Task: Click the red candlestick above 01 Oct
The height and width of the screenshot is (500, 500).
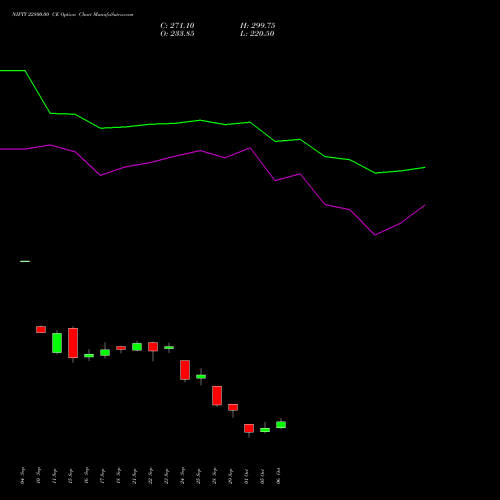Action: 249,428
